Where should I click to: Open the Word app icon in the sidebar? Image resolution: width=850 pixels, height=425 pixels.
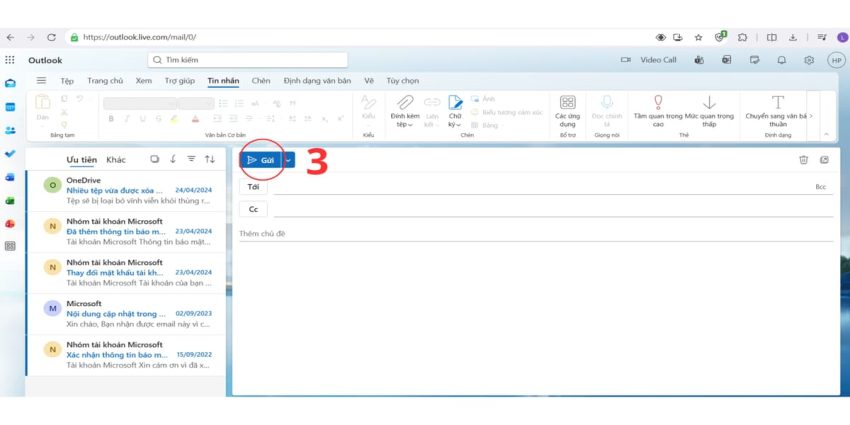(10, 177)
